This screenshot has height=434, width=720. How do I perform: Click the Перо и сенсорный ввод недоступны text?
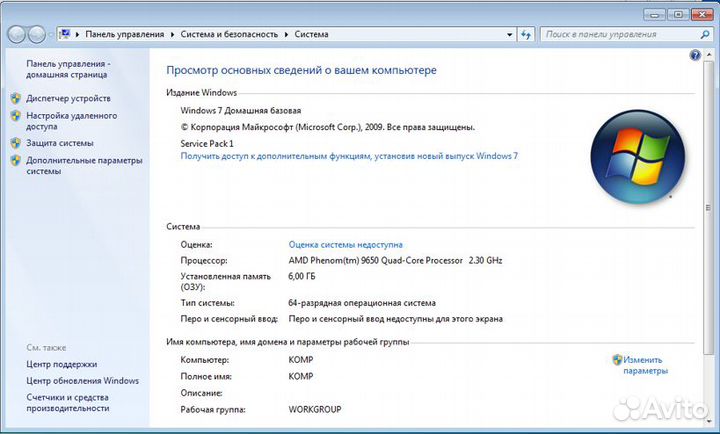click(x=395, y=319)
